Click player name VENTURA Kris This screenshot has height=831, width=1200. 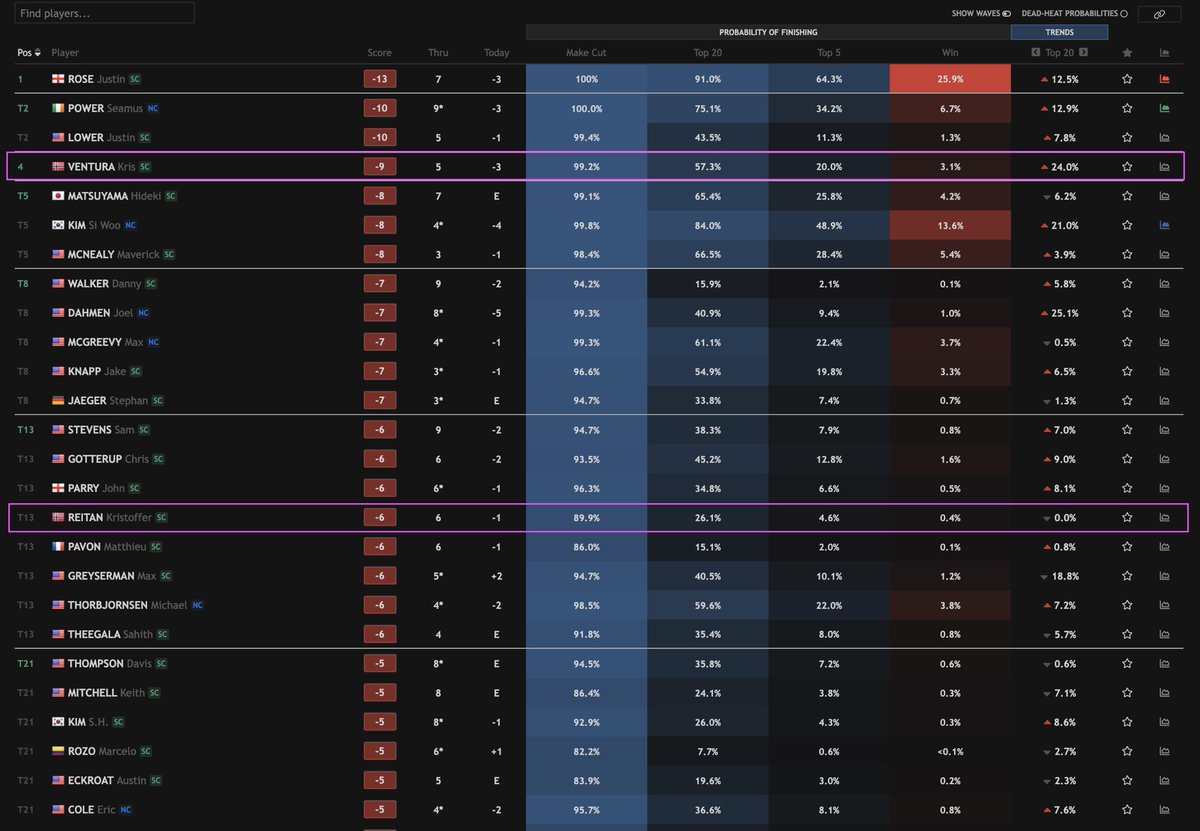[101, 167]
